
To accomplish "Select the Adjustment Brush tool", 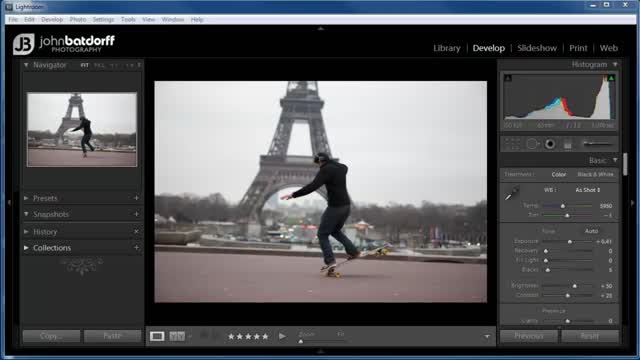I will (598, 144).
